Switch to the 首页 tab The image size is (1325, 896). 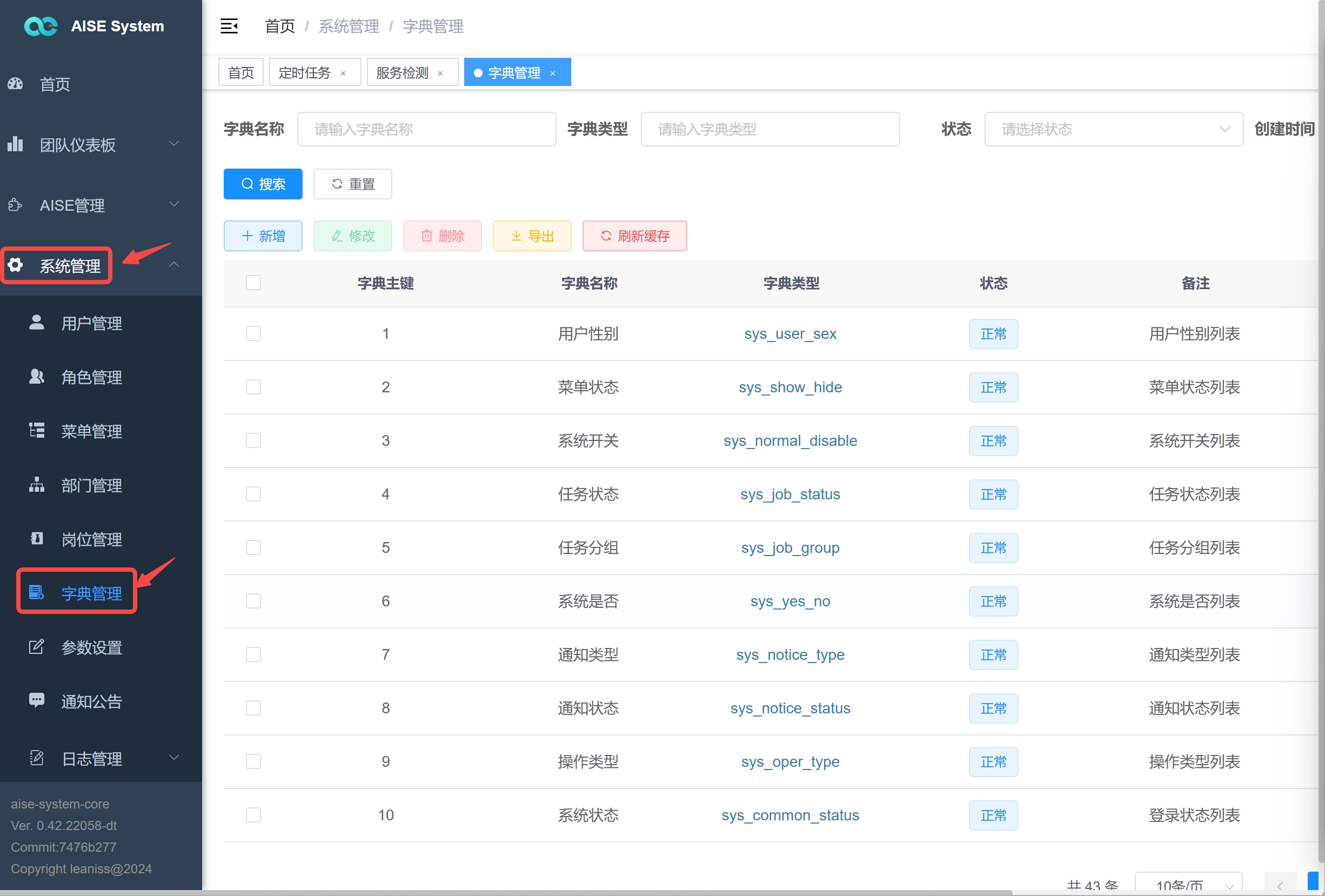[x=240, y=72]
